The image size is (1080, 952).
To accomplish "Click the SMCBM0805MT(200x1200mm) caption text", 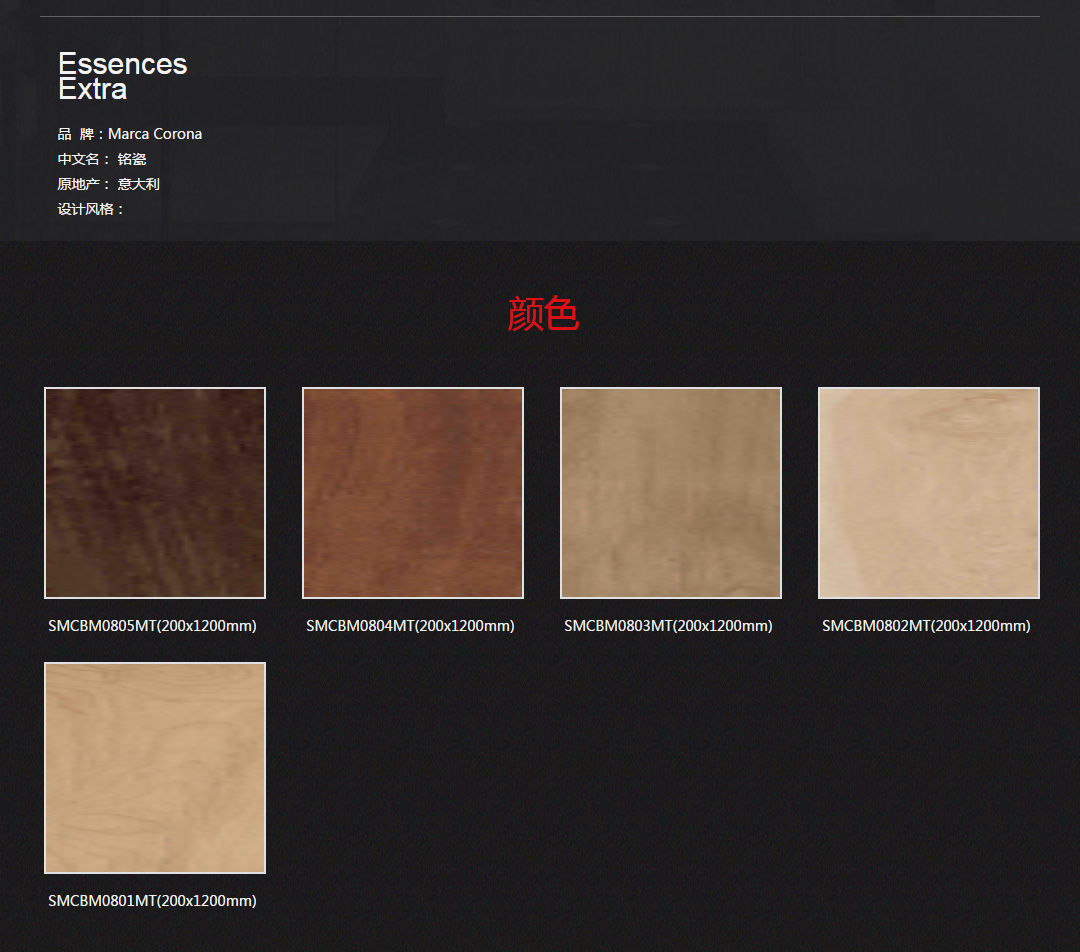I will (152, 626).
